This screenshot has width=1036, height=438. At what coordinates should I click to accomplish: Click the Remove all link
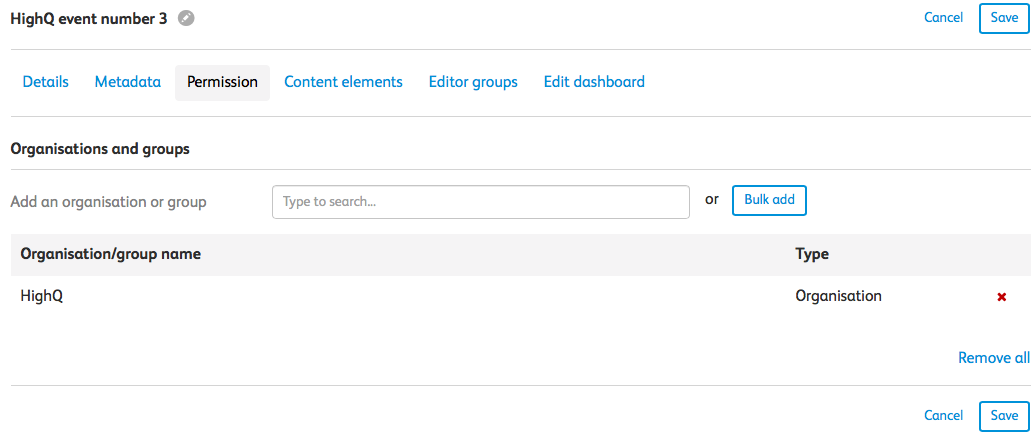[x=993, y=358]
